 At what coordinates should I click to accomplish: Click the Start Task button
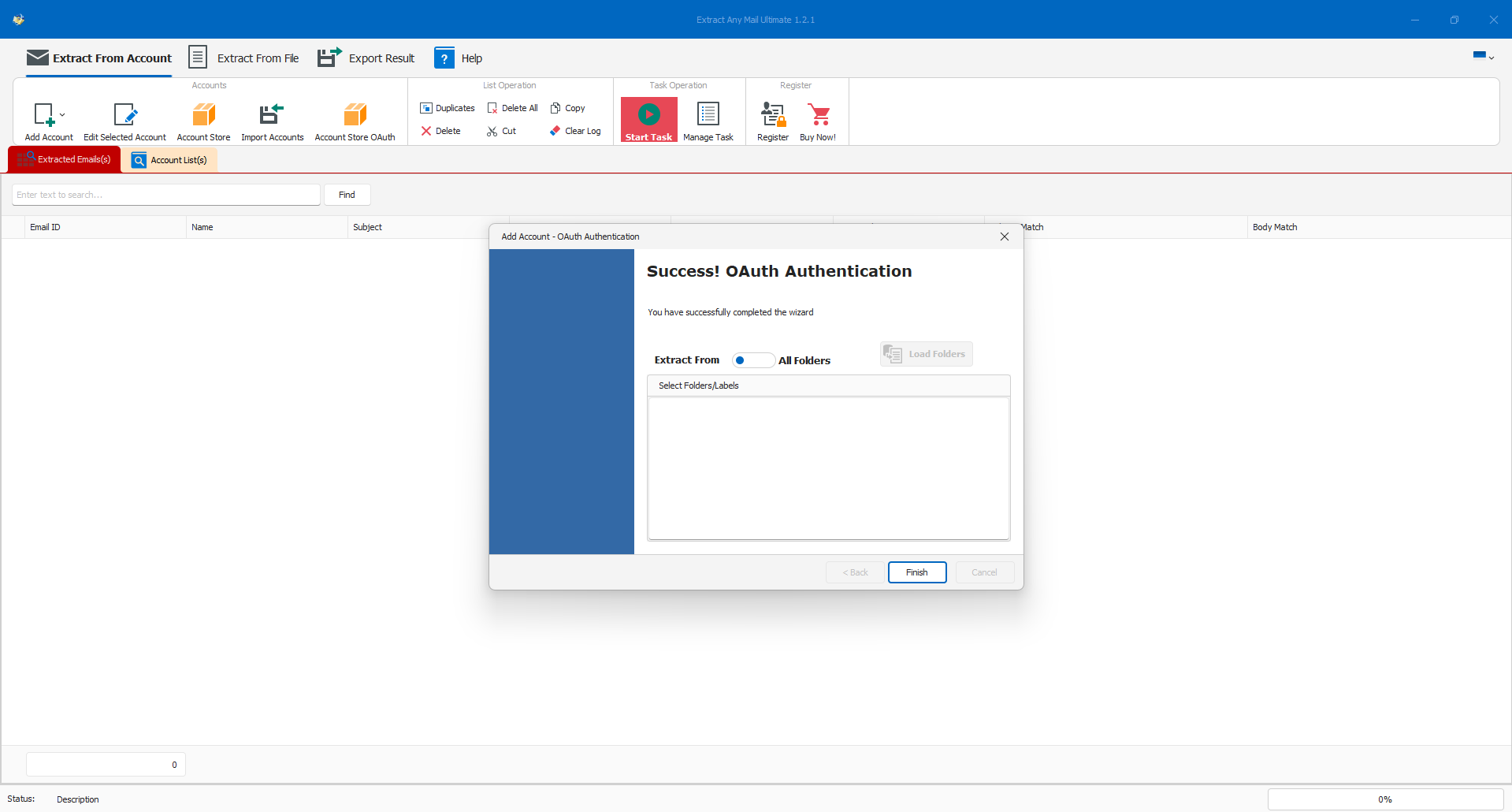(648, 120)
